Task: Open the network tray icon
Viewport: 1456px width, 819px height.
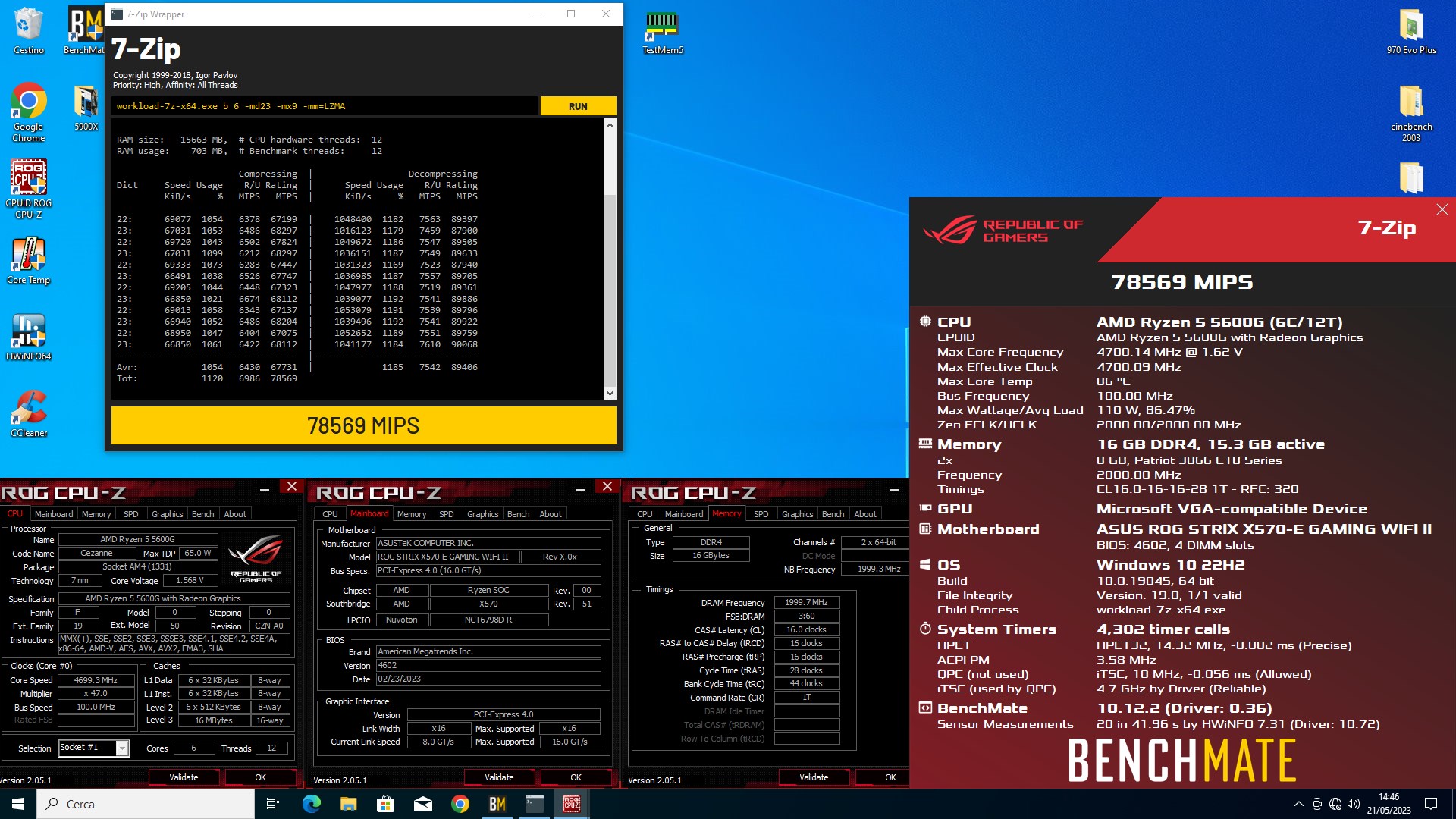Action: pyautogui.click(x=1335, y=804)
